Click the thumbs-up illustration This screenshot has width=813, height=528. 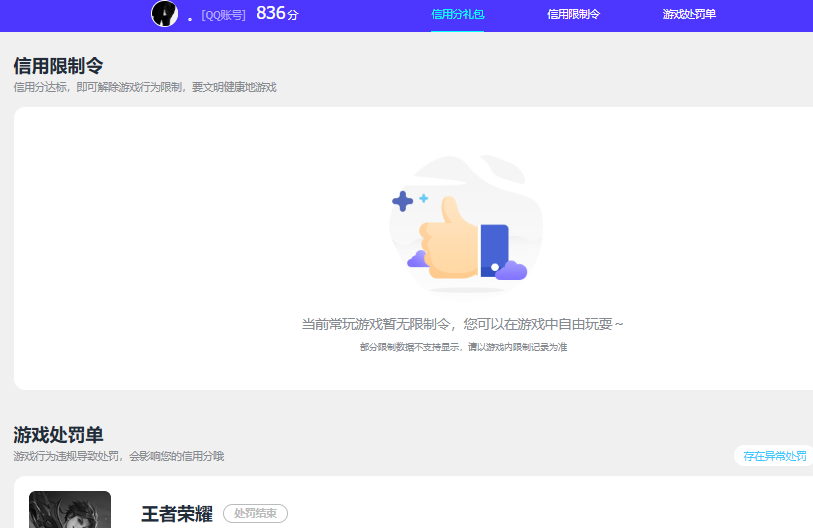pyautogui.click(x=466, y=225)
